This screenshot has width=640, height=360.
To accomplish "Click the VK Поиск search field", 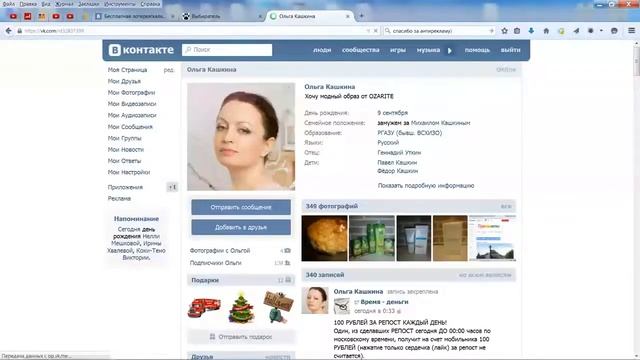I will [x=227, y=50].
